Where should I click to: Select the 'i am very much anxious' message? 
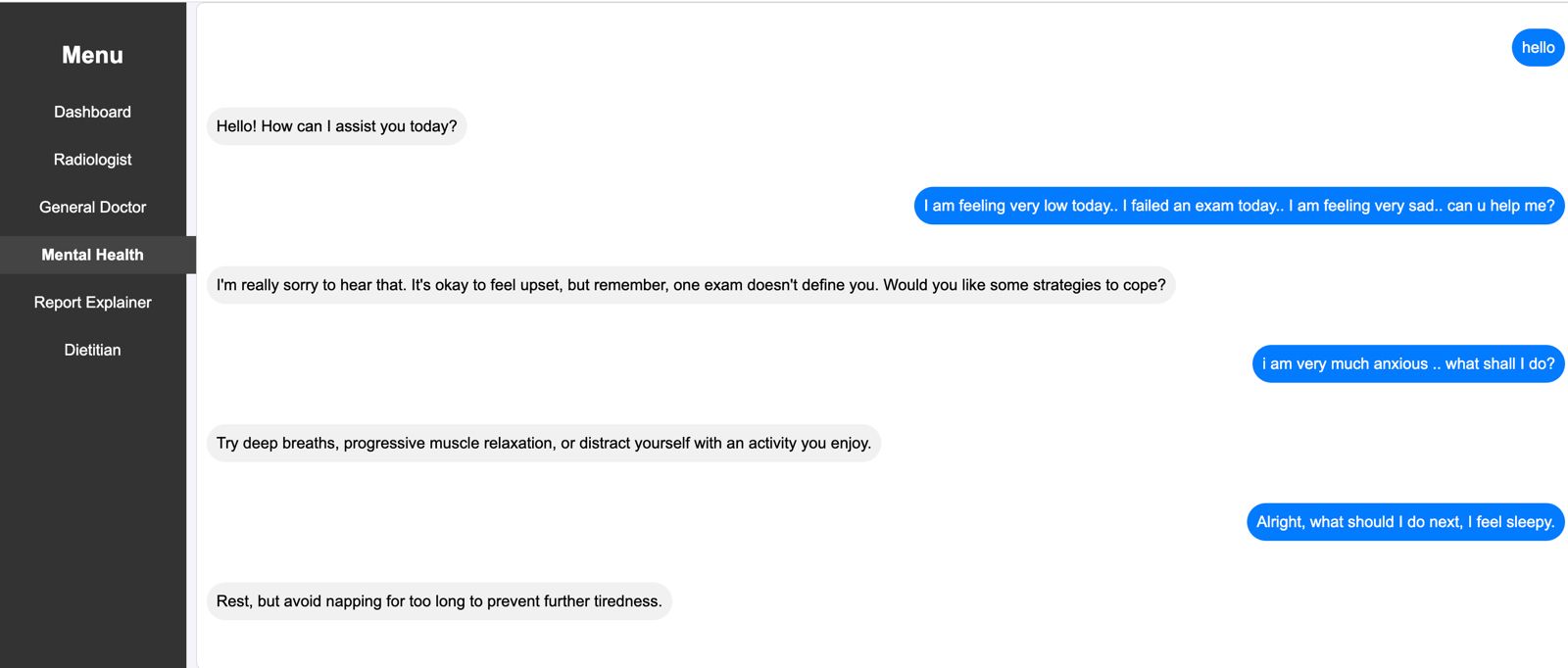coord(1407,364)
